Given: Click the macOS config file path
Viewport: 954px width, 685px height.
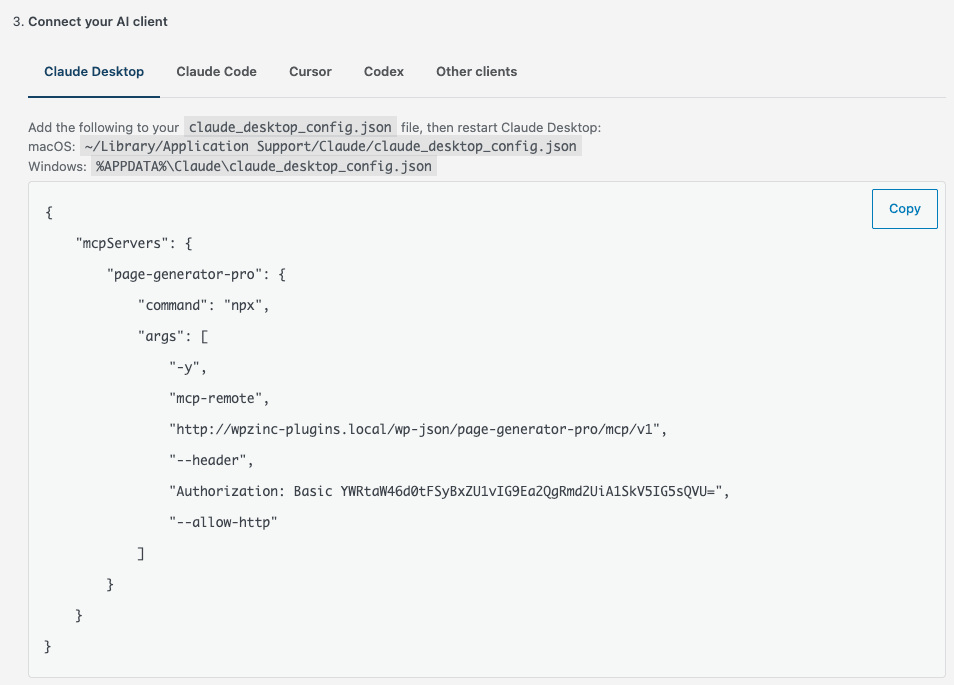Looking at the screenshot, I should click(x=330, y=146).
